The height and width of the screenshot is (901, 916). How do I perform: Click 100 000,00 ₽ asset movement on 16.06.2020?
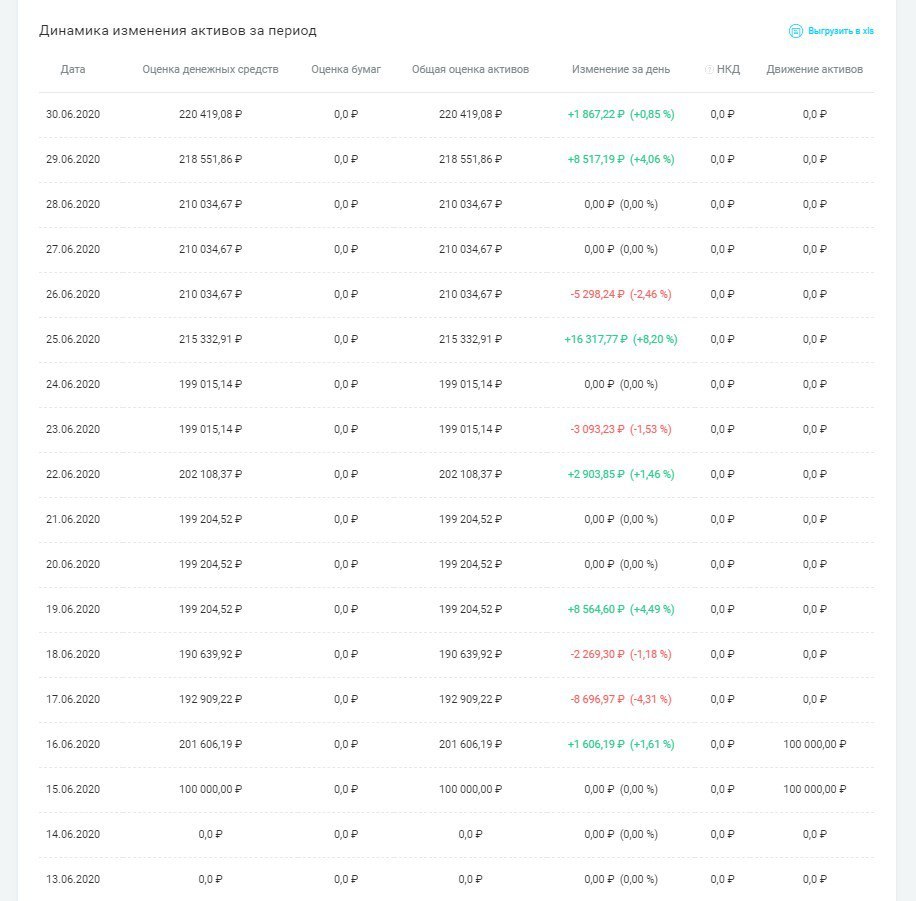pyautogui.click(x=814, y=744)
